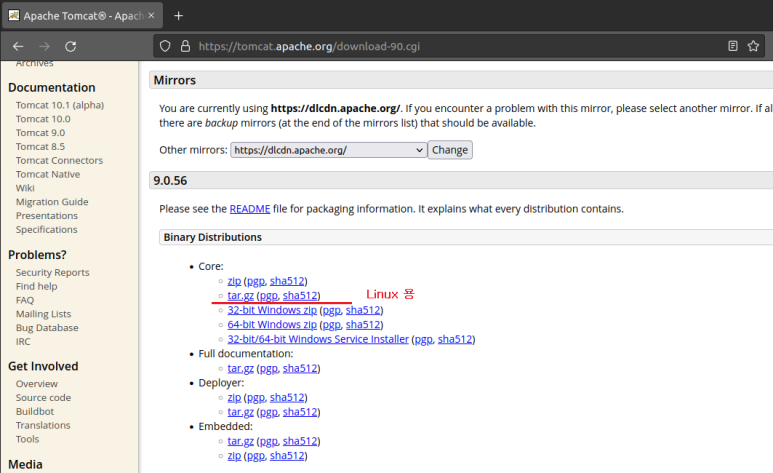This screenshot has width=773, height=473.
Task: Open sha512 for 64-bit Windows zip
Action: 363,325
